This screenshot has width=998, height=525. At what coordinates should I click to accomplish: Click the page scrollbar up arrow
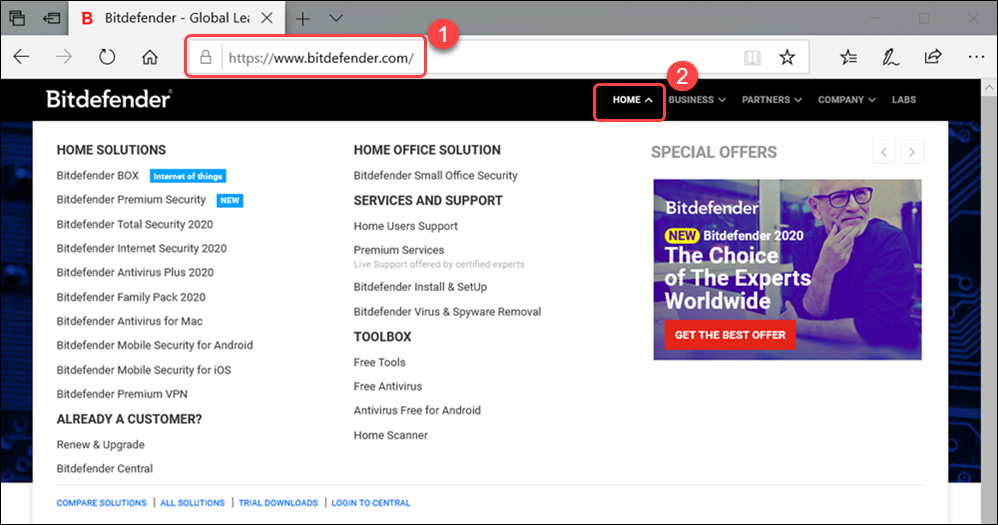click(x=989, y=88)
